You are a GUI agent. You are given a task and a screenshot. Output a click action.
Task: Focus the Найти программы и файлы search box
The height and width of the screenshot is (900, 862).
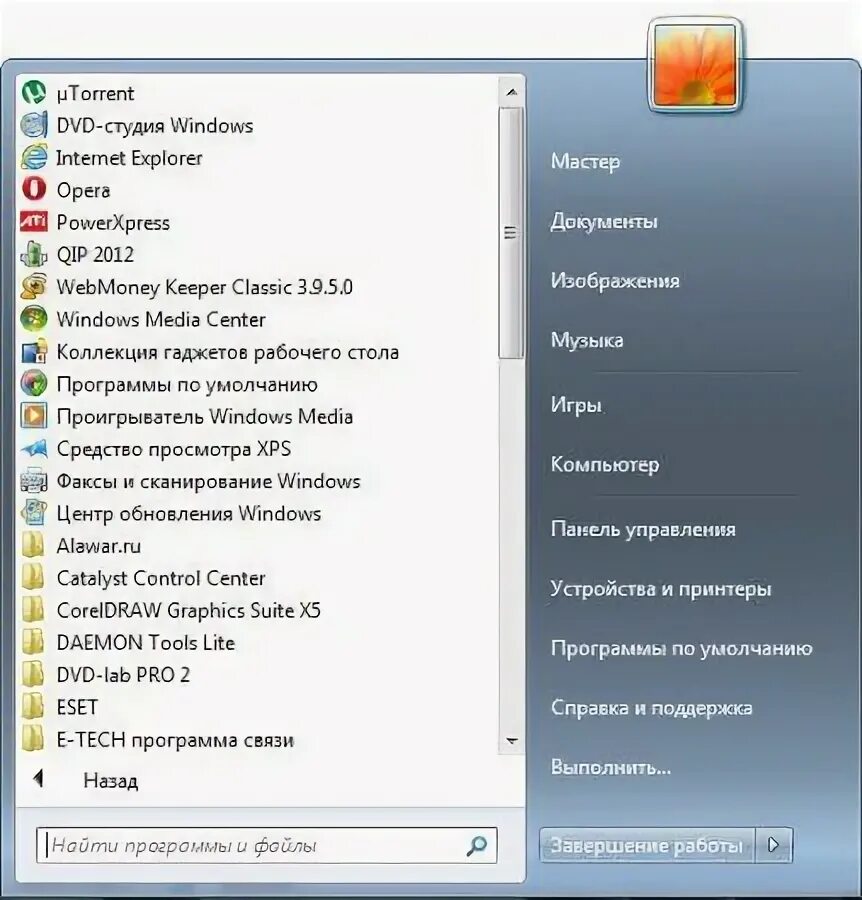[x=266, y=845]
